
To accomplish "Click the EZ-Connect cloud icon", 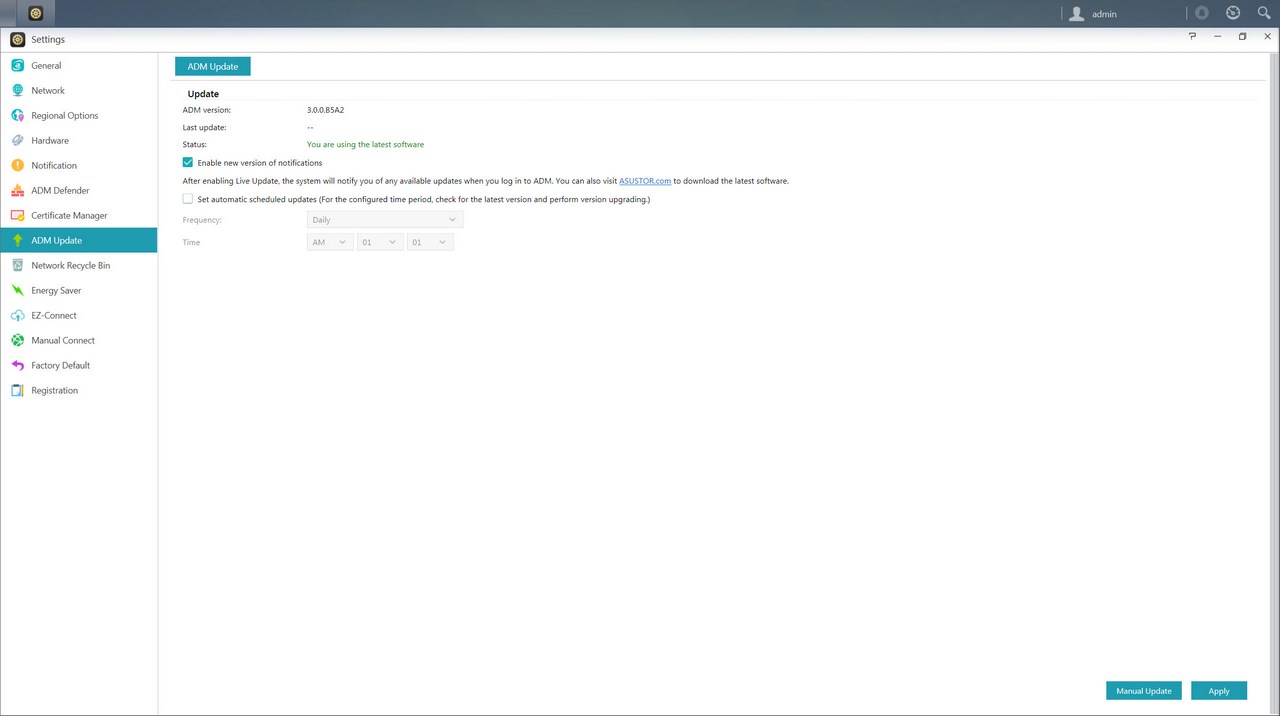I will point(17,315).
